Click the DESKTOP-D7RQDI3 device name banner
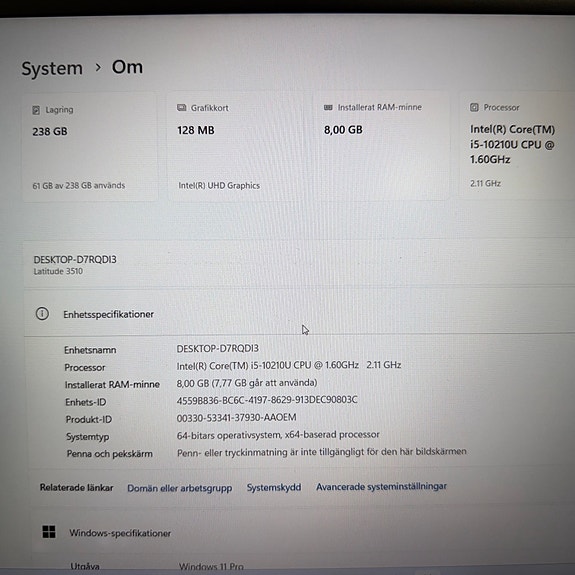This screenshot has width=575, height=575. (300, 264)
